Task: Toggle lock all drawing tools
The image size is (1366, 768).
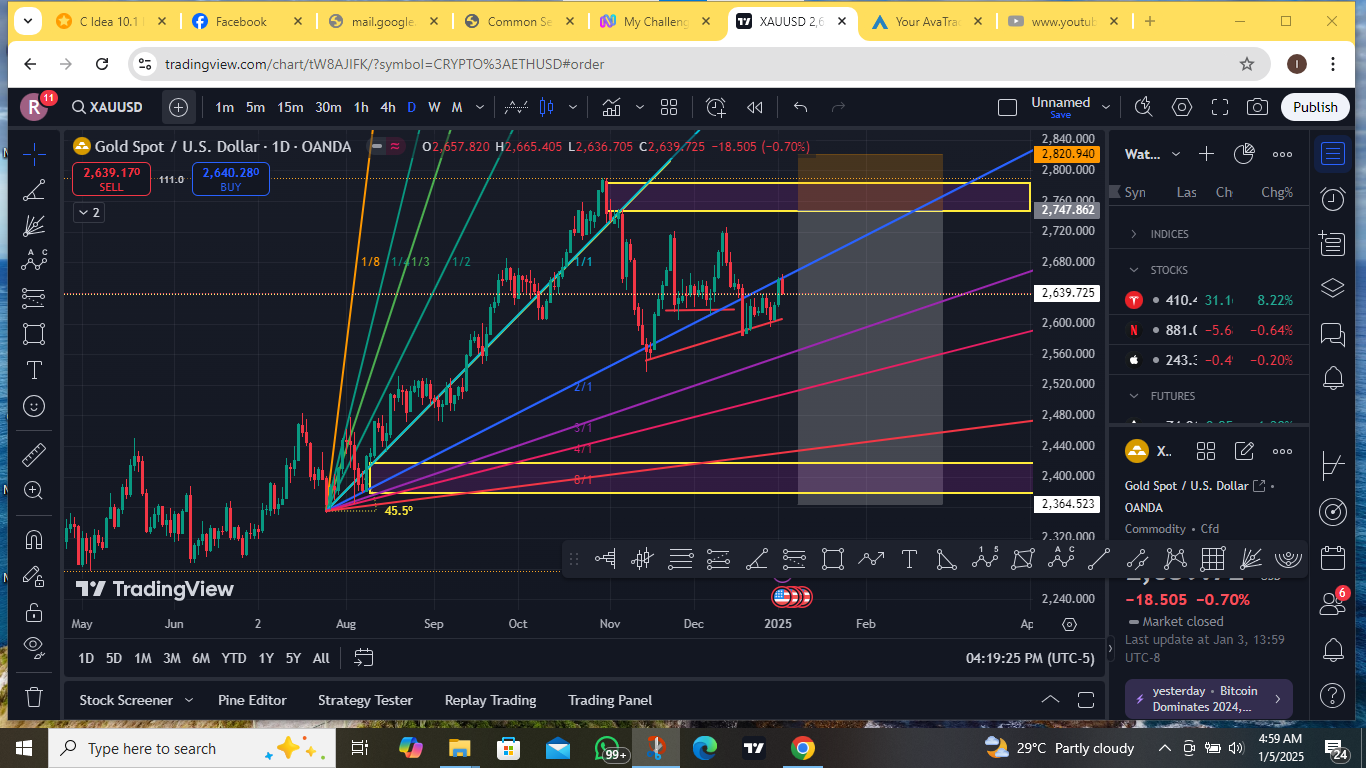Action: pos(34,612)
